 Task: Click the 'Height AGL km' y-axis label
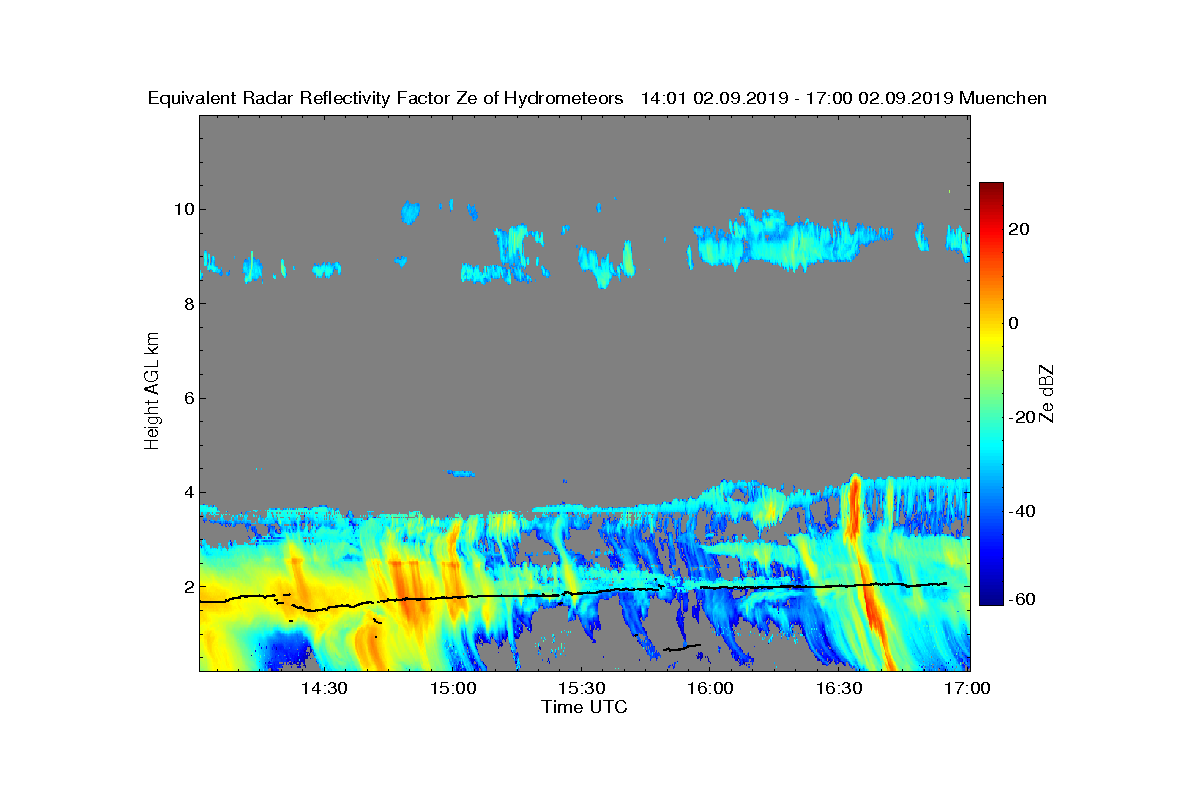click(x=152, y=392)
